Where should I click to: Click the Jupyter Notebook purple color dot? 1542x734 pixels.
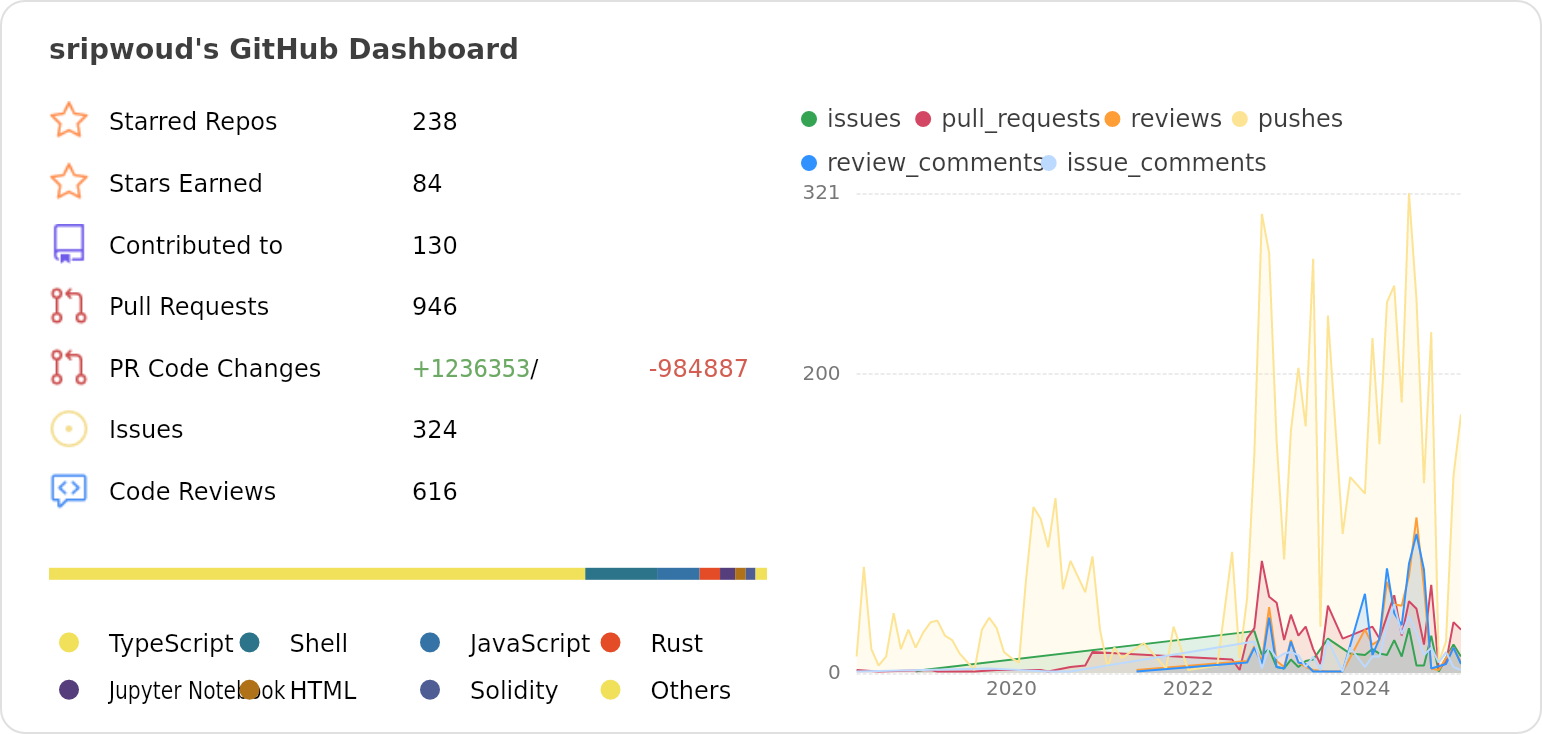coord(69,690)
